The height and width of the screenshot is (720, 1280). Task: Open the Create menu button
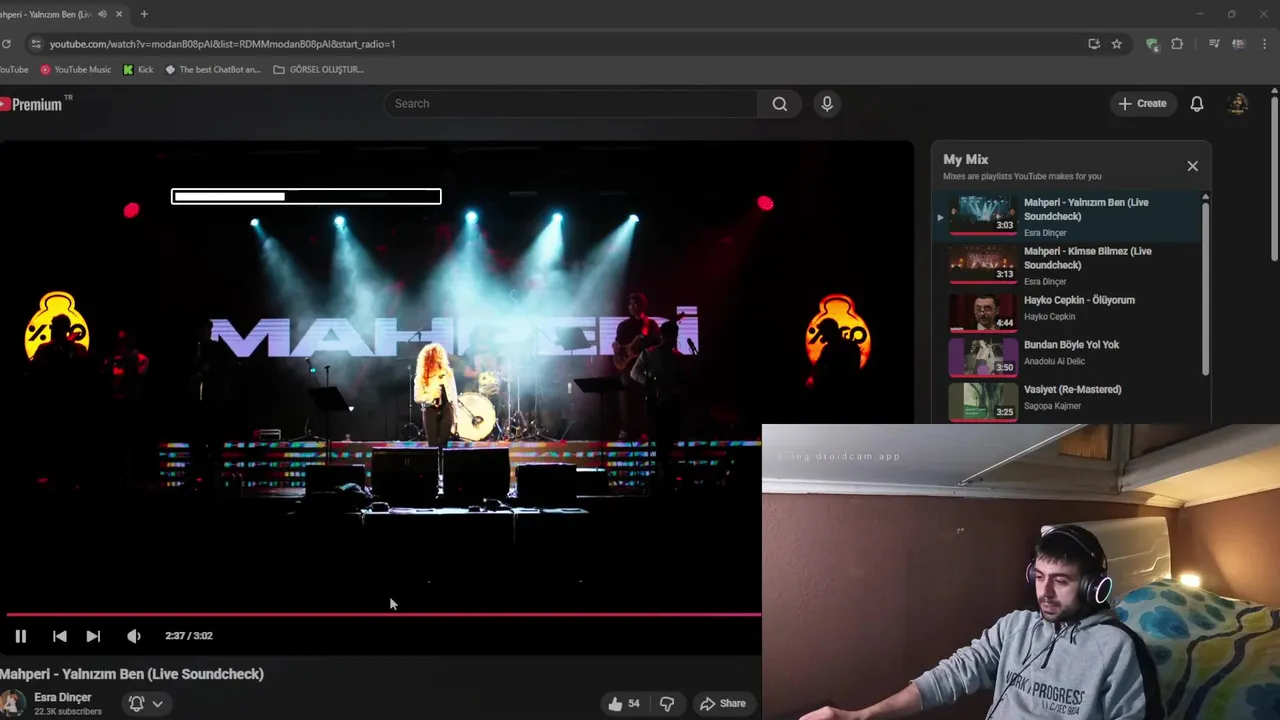1142,104
